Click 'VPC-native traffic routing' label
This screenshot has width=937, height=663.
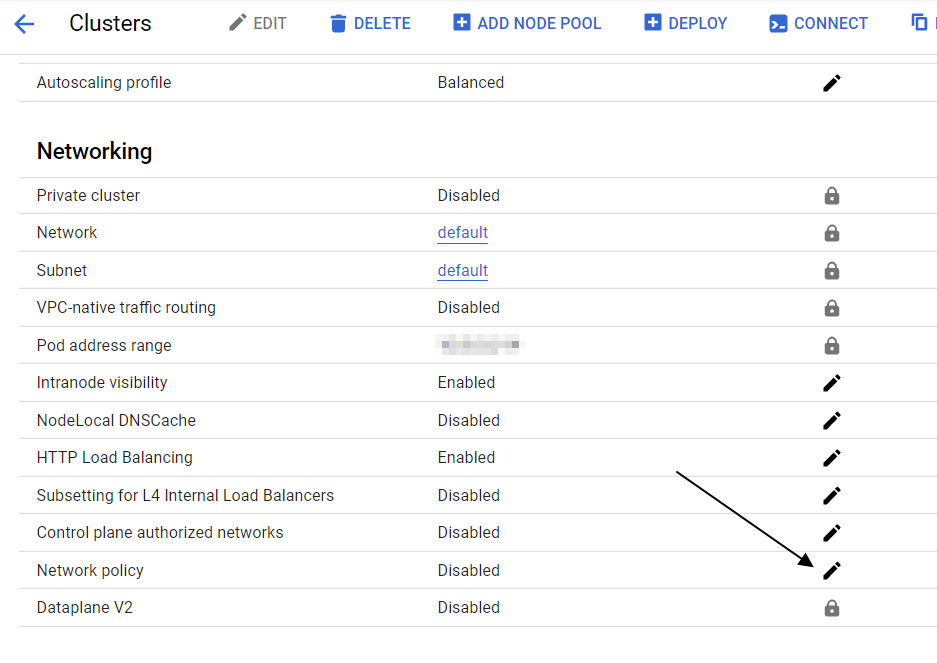click(126, 307)
